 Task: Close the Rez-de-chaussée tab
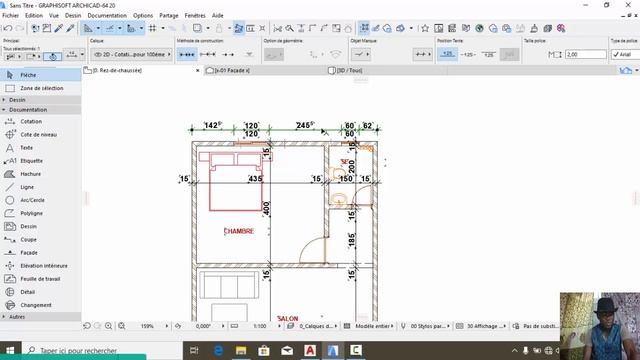click(198, 71)
